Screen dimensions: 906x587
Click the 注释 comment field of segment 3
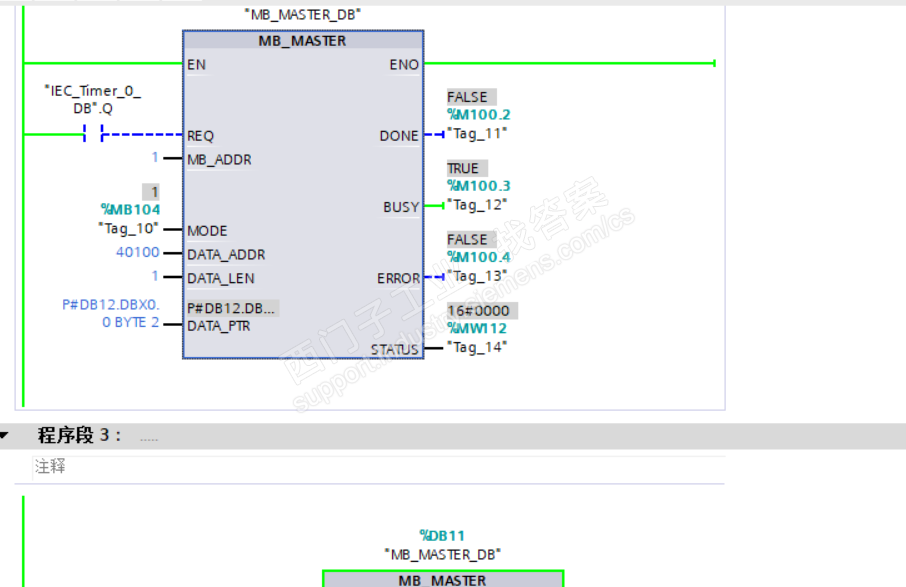[x=378, y=467]
